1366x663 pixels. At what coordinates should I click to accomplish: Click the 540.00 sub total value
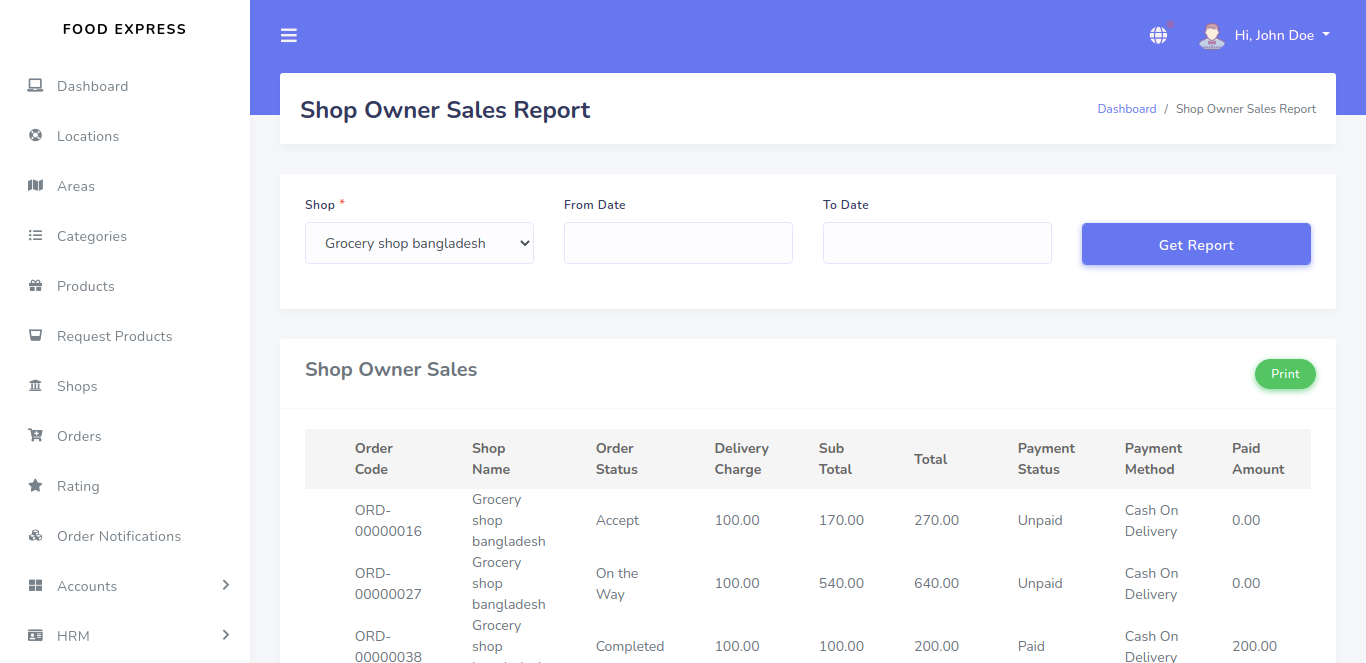coord(841,583)
